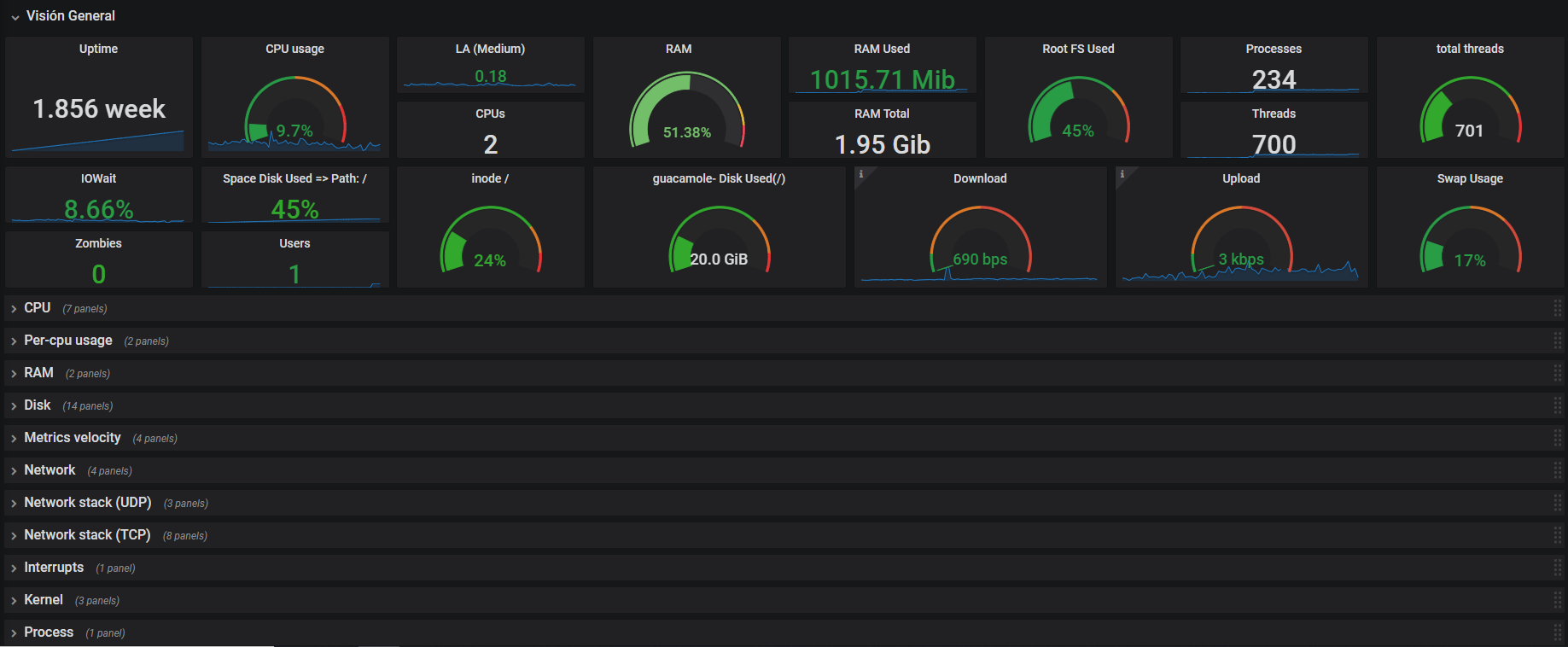This screenshot has width=1568, height=647.
Task: Click the Interrupts row drag handle
Action: click(x=1558, y=568)
